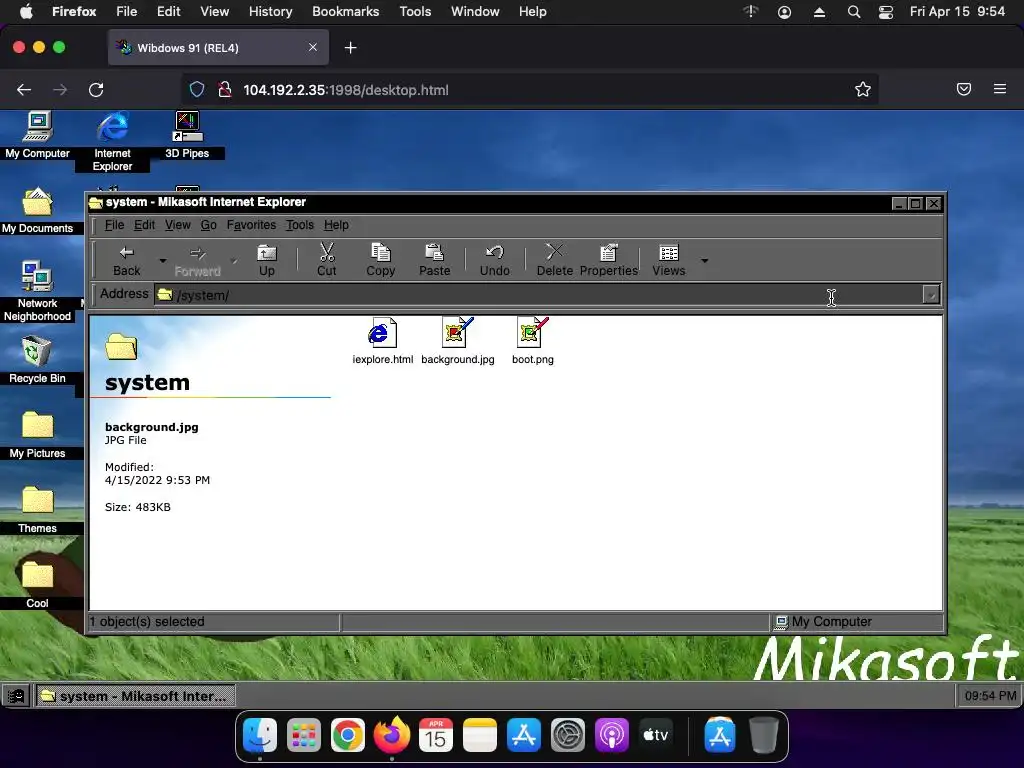Open the macOS Bookmarks menu
This screenshot has width=1024, height=768.
[345, 11]
